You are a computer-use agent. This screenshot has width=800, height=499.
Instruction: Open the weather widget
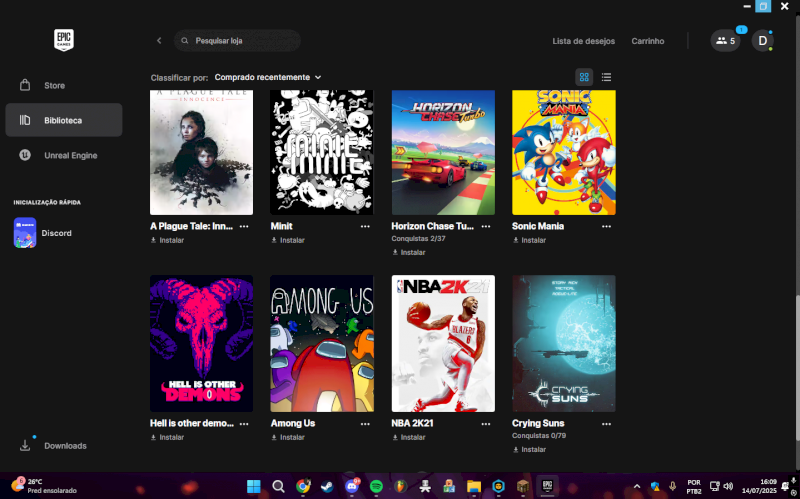(44, 486)
